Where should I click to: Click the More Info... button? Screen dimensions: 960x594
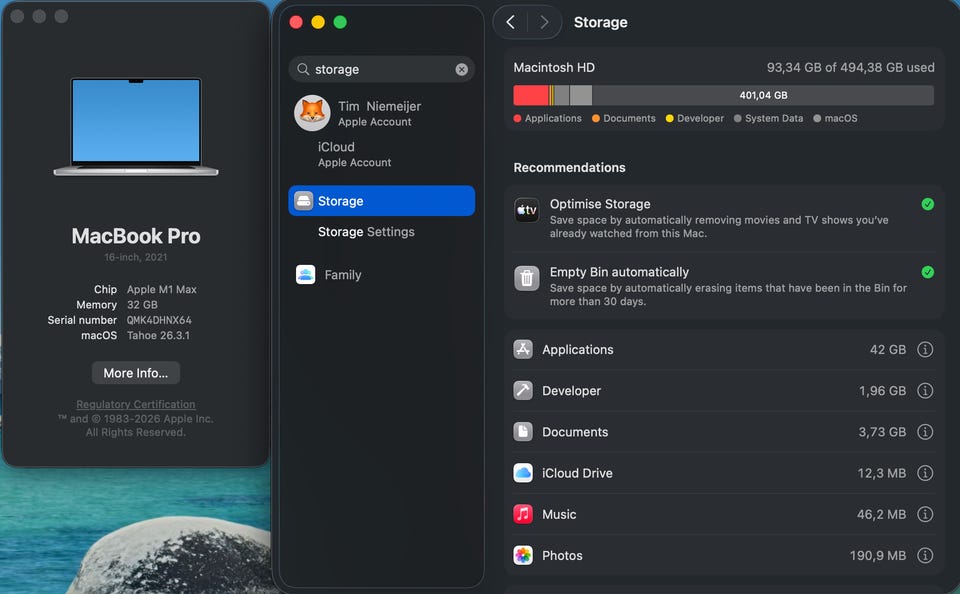[135, 373]
